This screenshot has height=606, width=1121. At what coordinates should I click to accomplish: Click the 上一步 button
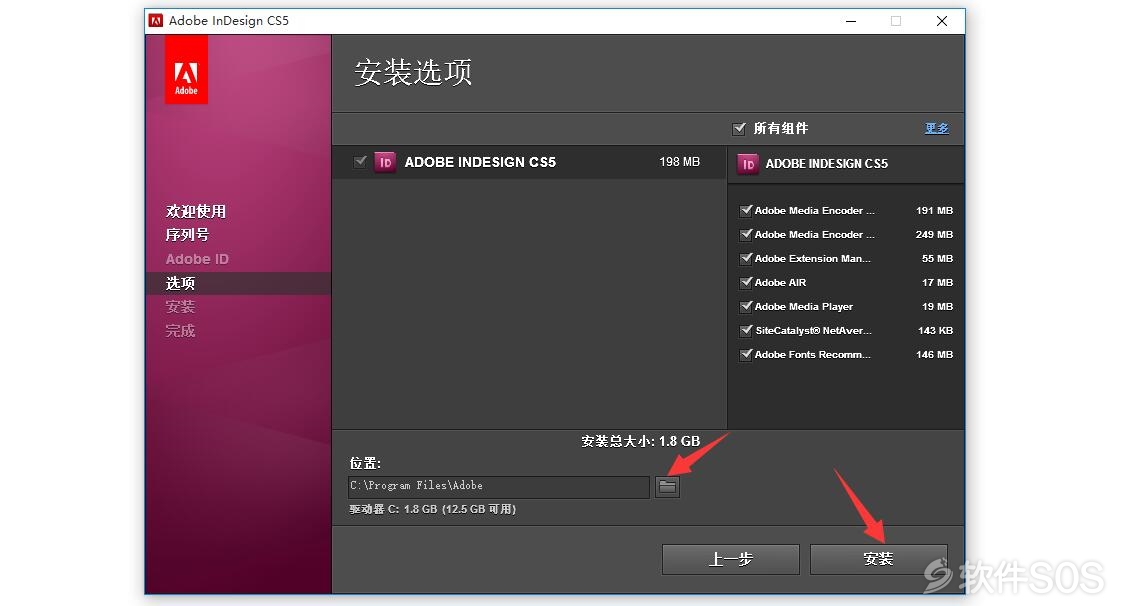(x=731, y=559)
